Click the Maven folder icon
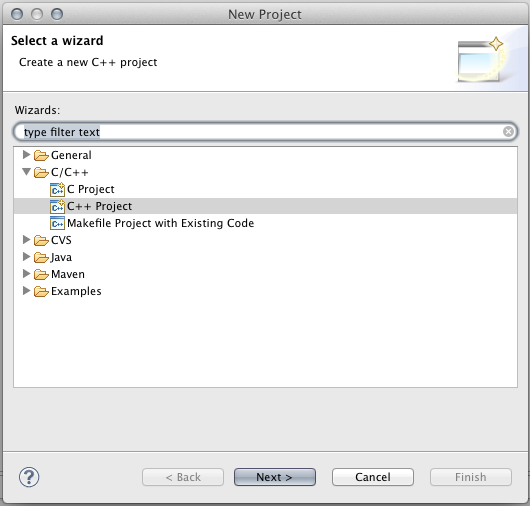The image size is (530, 506). click(x=41, y=274)
